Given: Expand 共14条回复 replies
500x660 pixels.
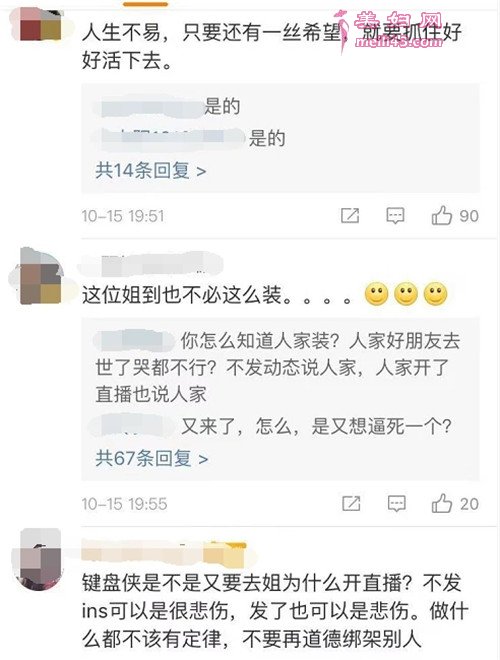Looking at the screenshot, I should tap(151, 170).
